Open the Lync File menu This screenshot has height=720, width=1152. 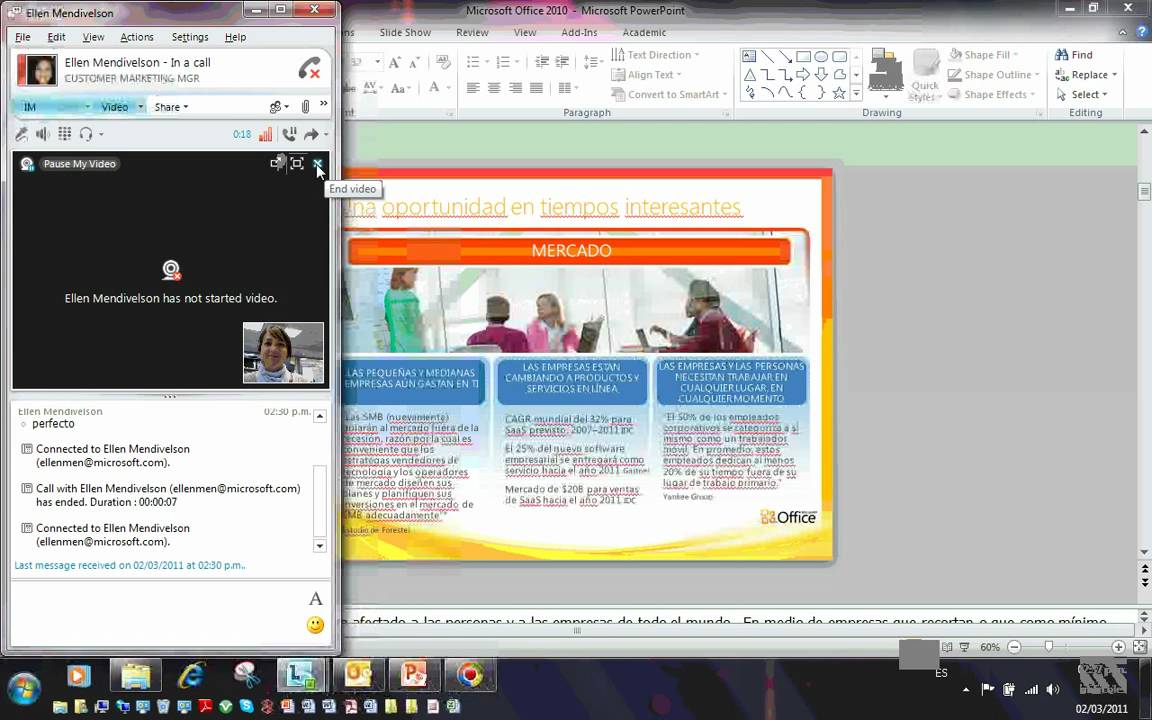point(23,37)
